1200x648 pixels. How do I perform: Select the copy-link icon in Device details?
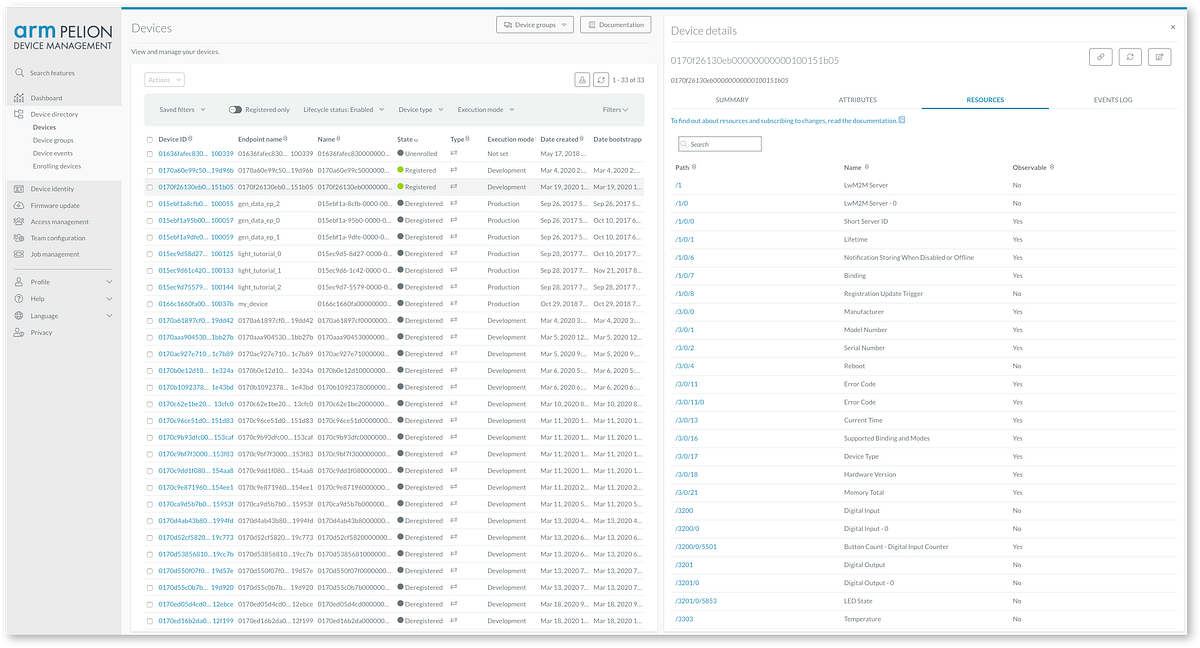(x=1100, y=57)
